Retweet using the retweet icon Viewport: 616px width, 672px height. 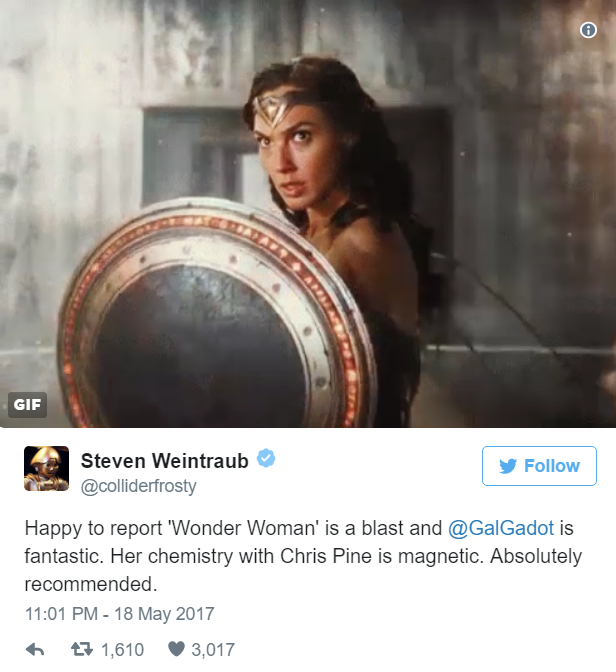click(81, 649)
